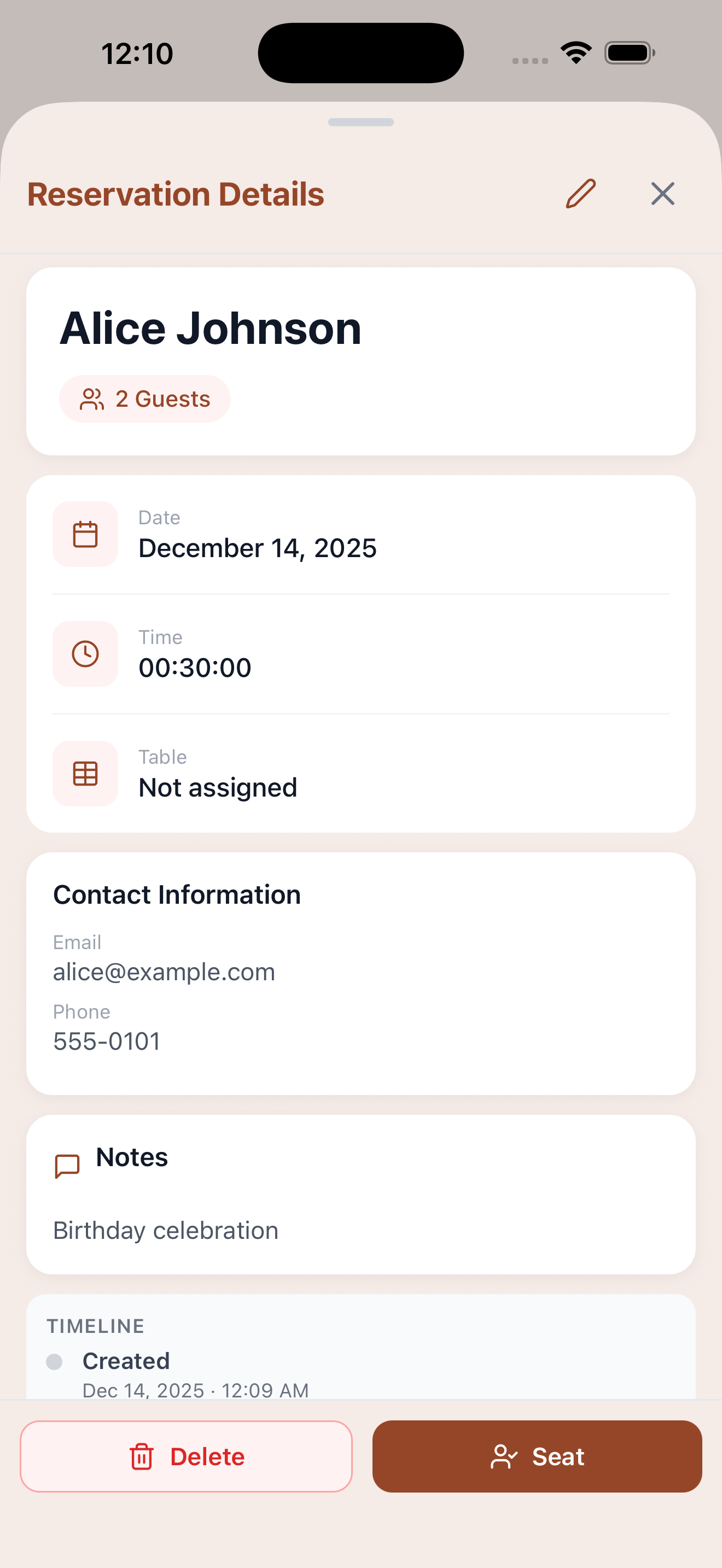
Task: Tap the battery status icon
Action: [x=629, y=53]
